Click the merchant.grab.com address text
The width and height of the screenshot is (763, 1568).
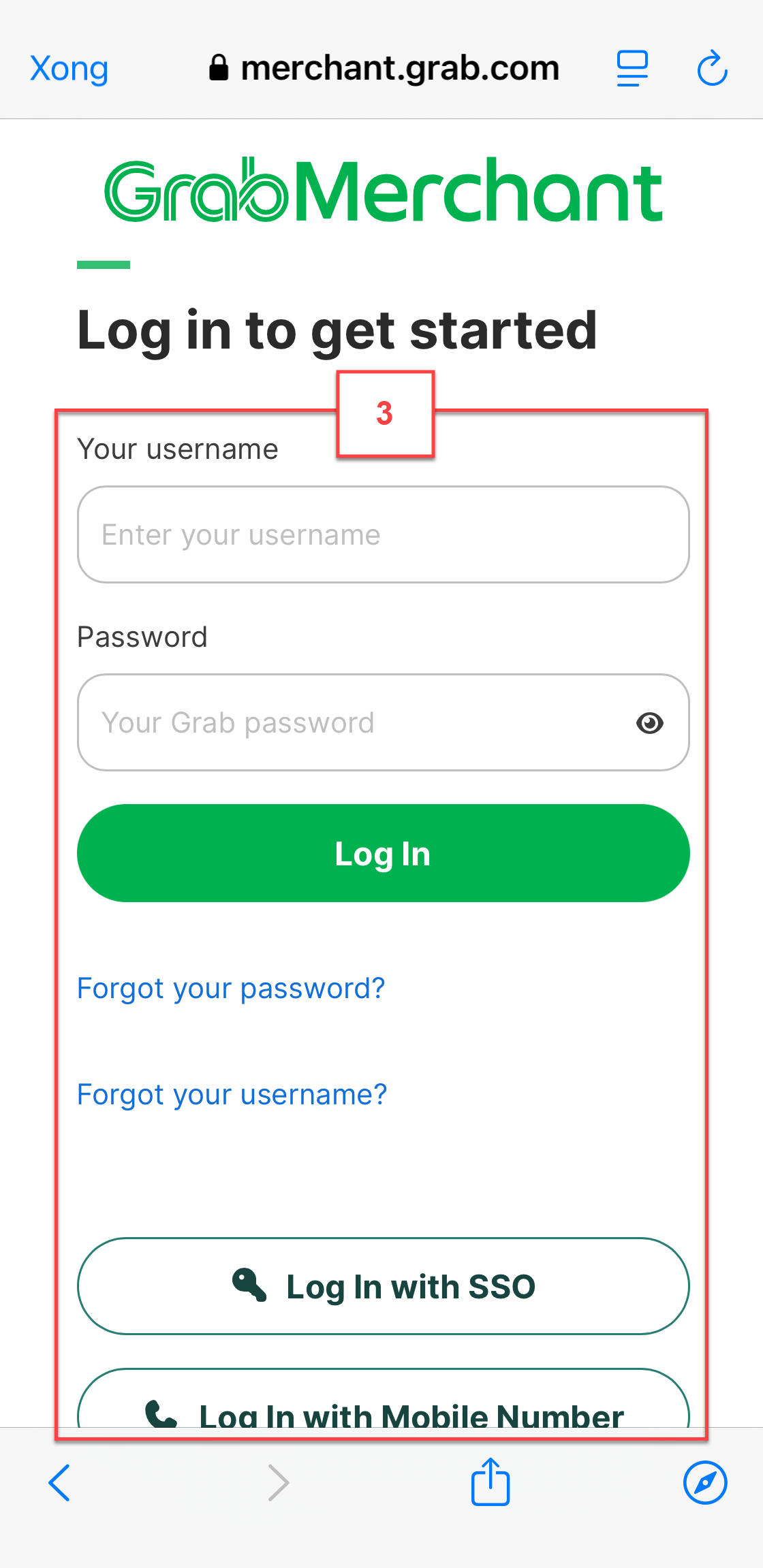click(x=400, y=68)
